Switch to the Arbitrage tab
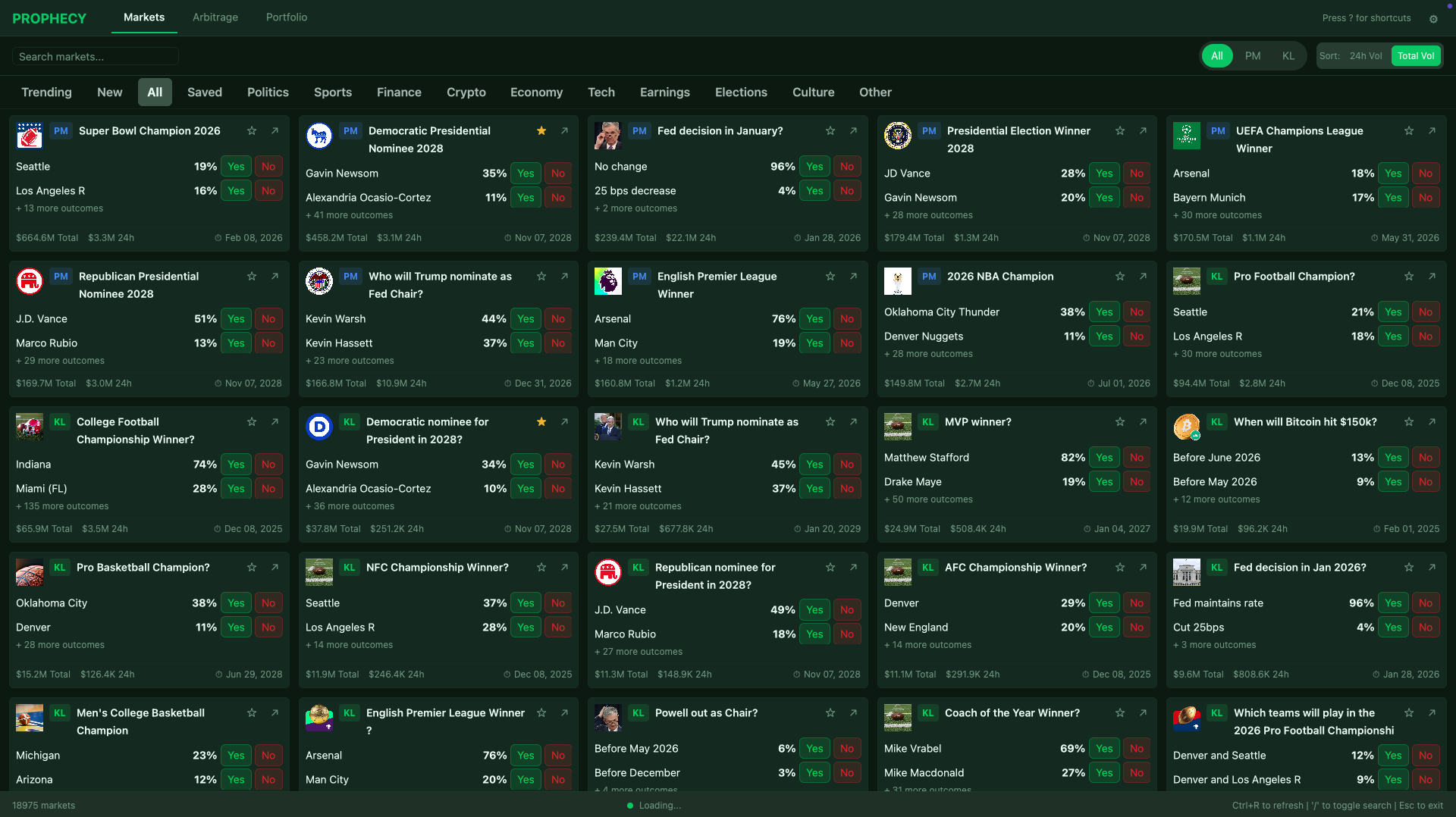The image size is (1456, 817). click(215, 17)
